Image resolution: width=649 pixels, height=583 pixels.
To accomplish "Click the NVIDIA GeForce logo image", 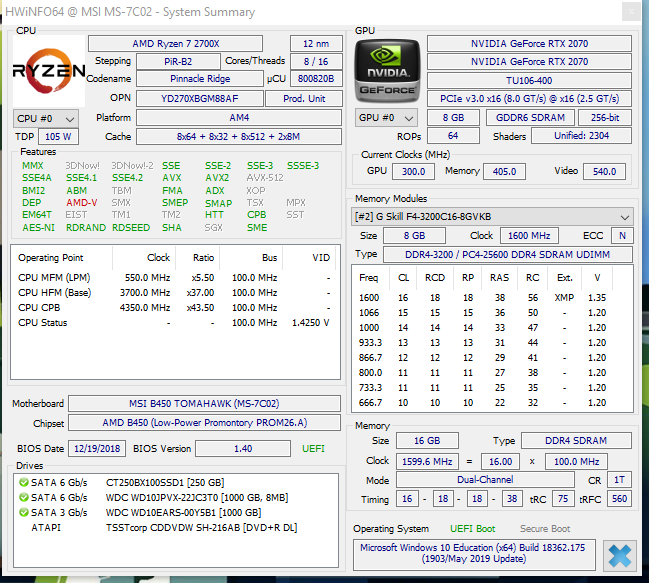I will click(387, 71).
